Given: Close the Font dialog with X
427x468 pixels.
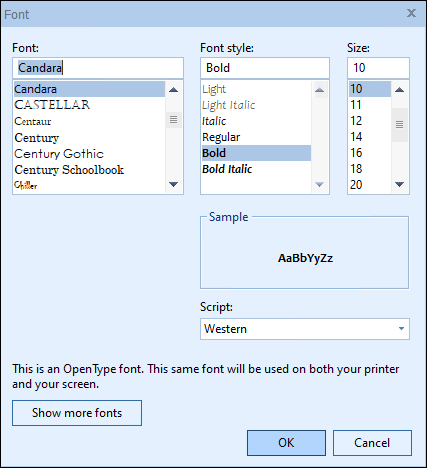Looking at the screenshot, I should [x=411, y=13].
